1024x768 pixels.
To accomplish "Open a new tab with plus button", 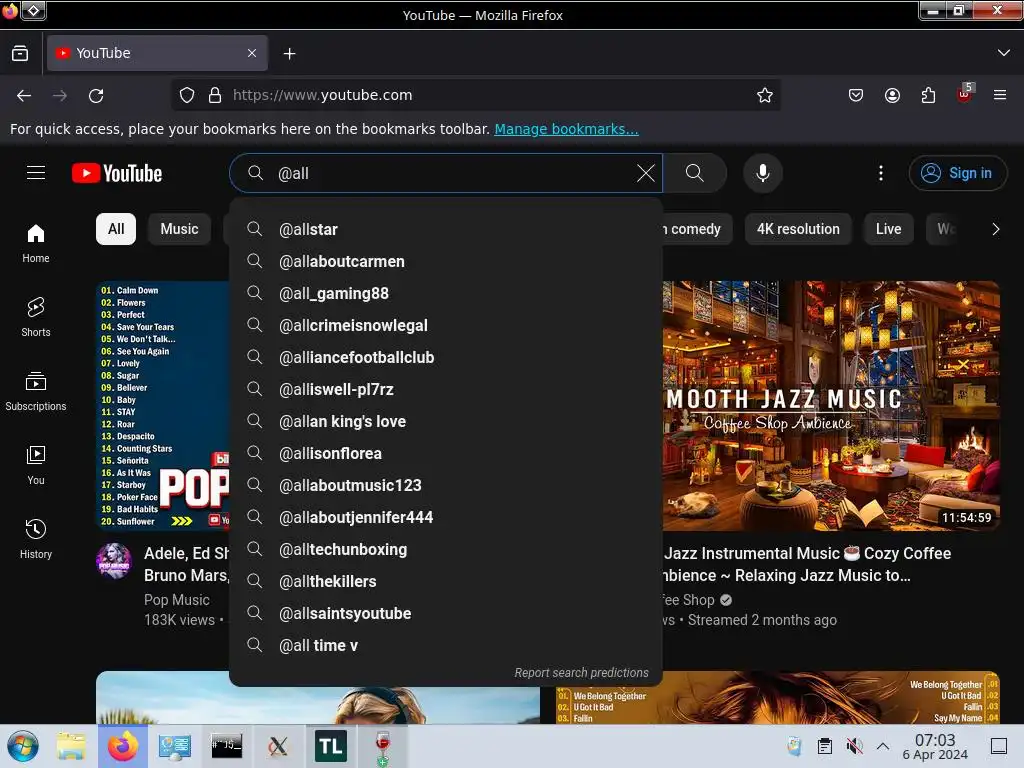I will click(289, 54).
